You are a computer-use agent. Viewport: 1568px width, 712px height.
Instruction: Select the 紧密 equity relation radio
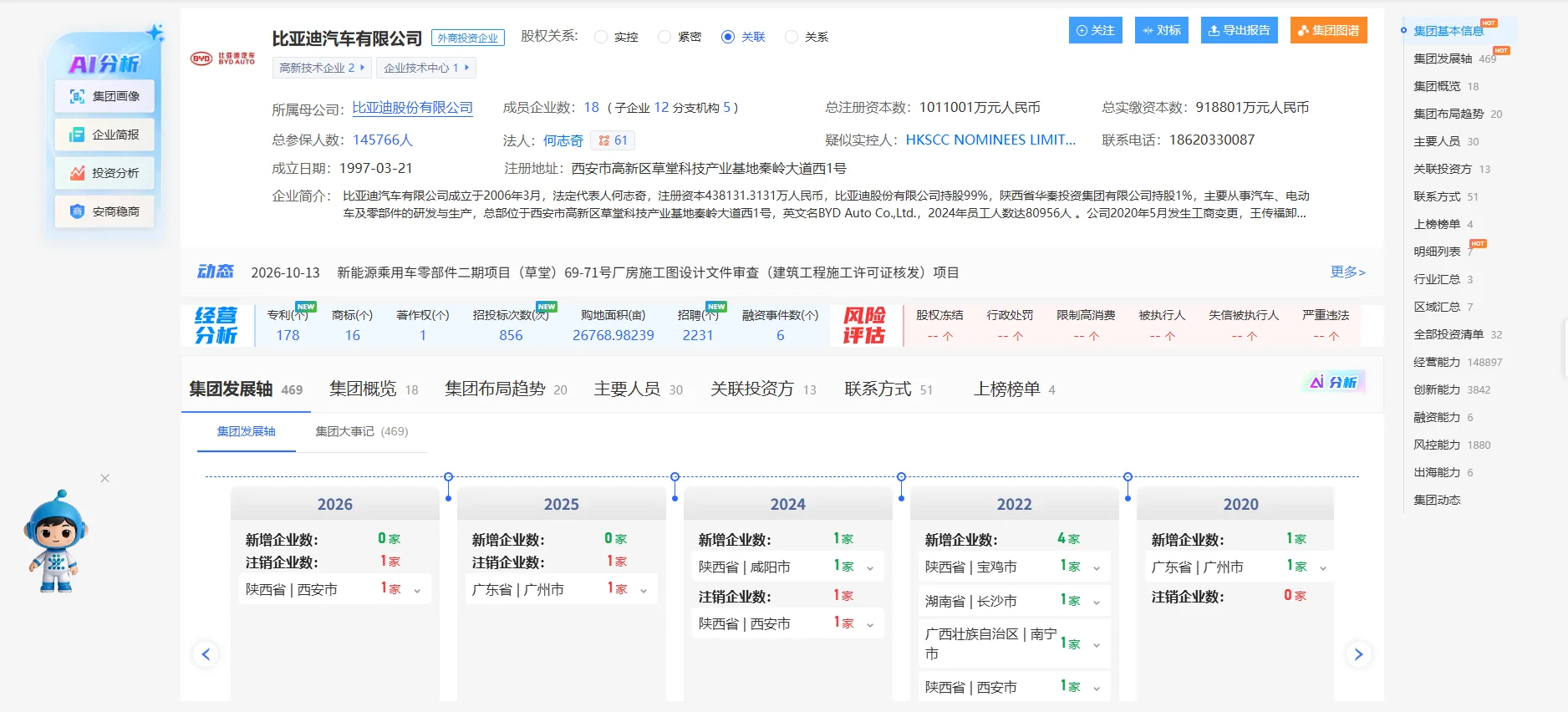[664, 37]
